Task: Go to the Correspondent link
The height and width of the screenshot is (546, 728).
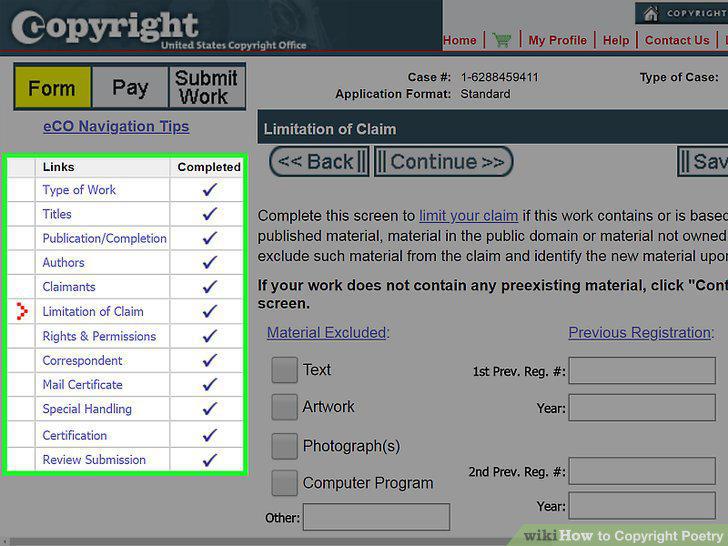Action: (x=82, y=361)
